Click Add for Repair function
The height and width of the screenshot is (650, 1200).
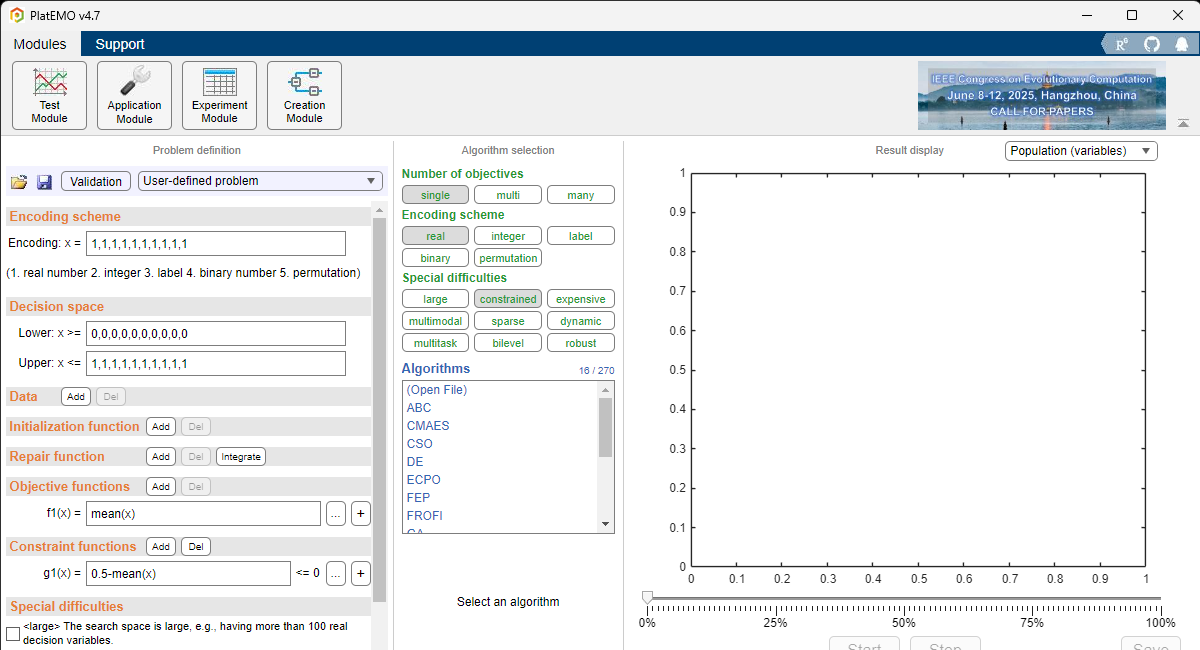(161, 457)
